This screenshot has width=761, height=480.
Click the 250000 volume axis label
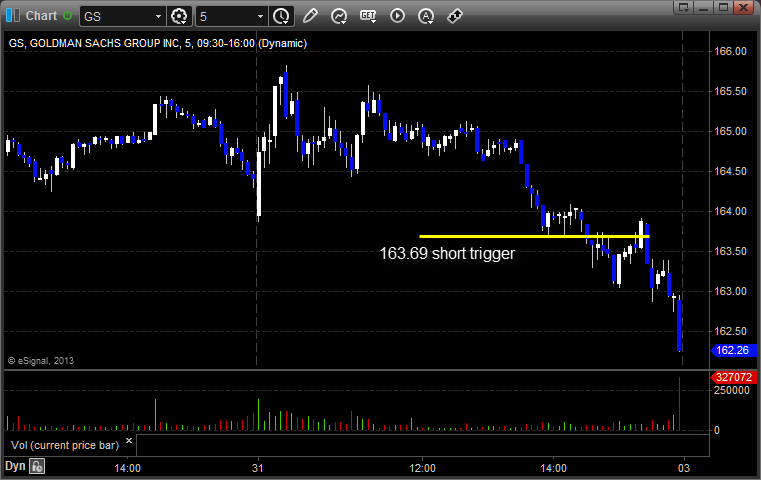click(x=732, y=391)
